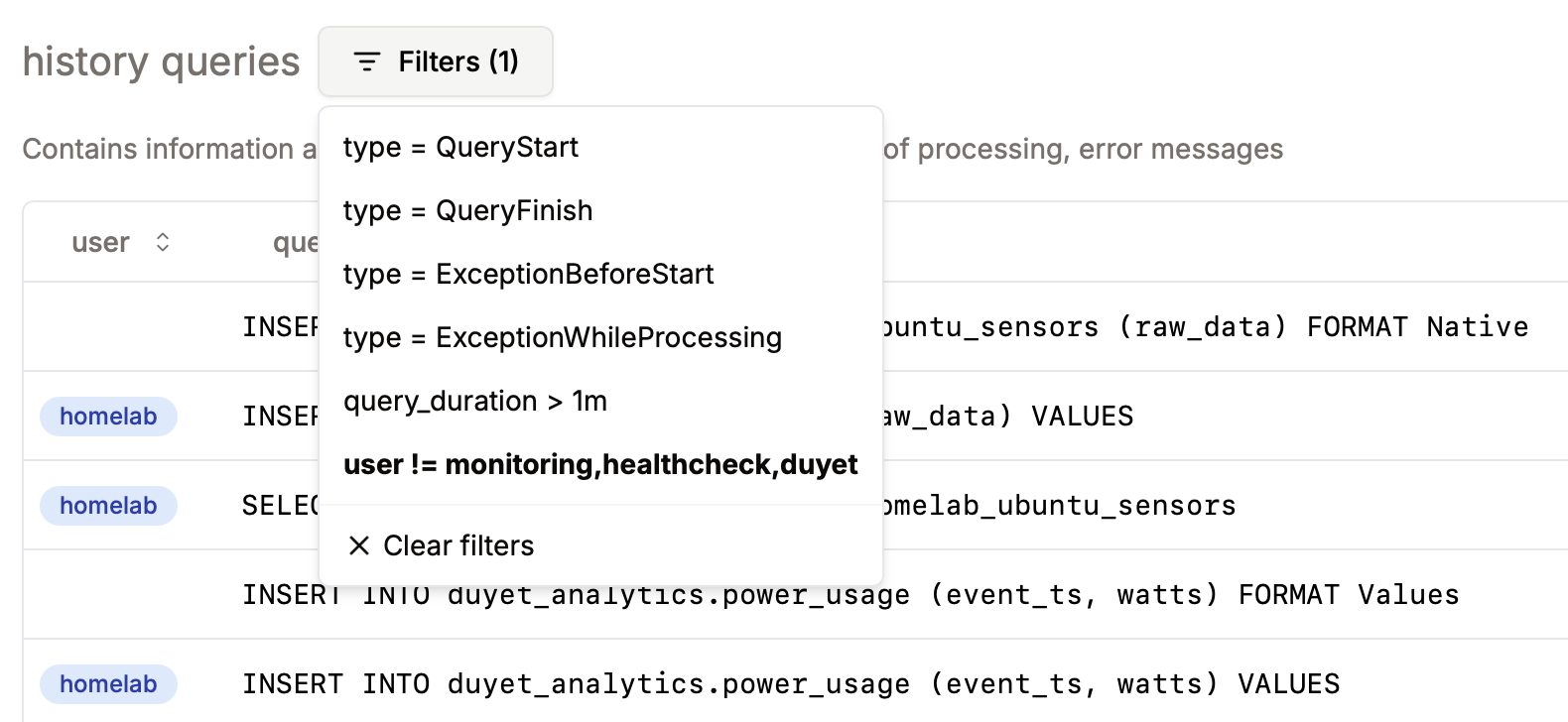Select the type = QueryStart filter

tap(460, 148)
